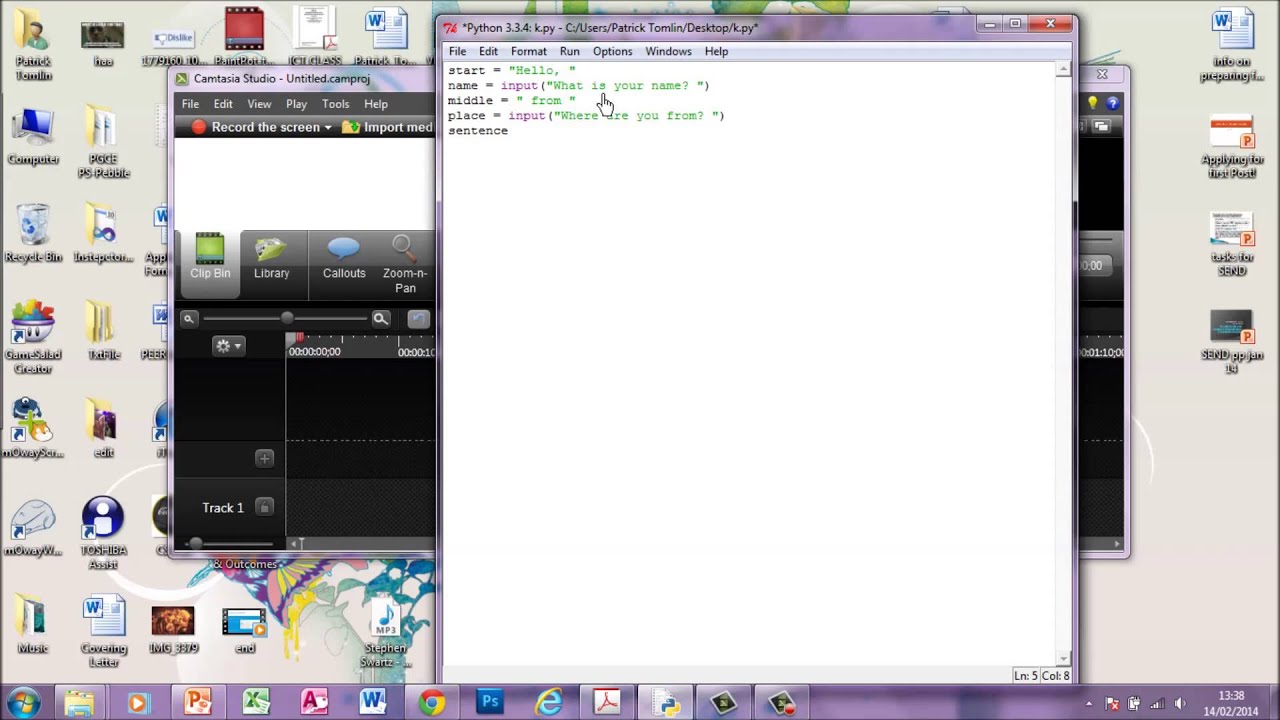
Task: Switch to Python IDLE taskbar button
Action: (x=665, y=702)
